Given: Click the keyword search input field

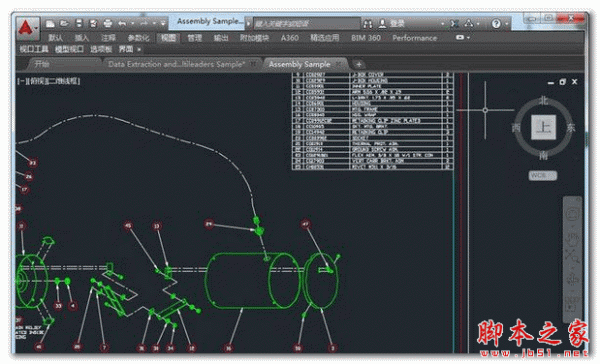Looking at the screenshot, I should tap(307, 24).
